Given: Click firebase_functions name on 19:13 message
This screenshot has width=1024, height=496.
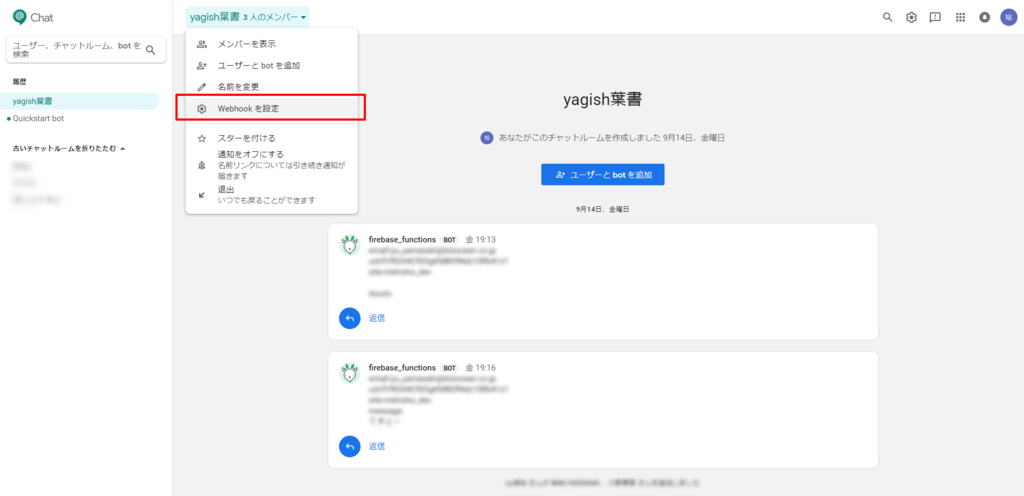Looking at the screenshot, I should point(402,240).
